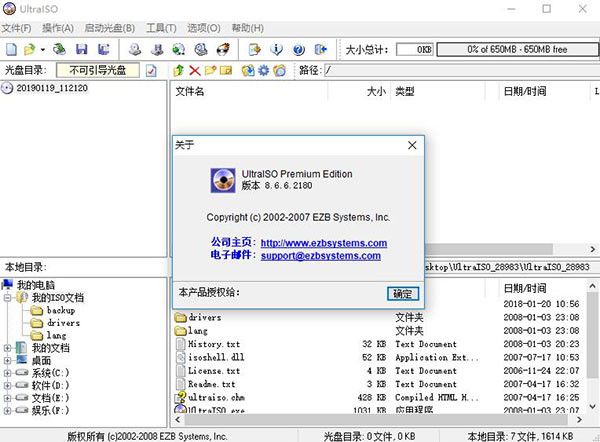
Task: Open the 工具(T) menu
Action: coord(154,26)
